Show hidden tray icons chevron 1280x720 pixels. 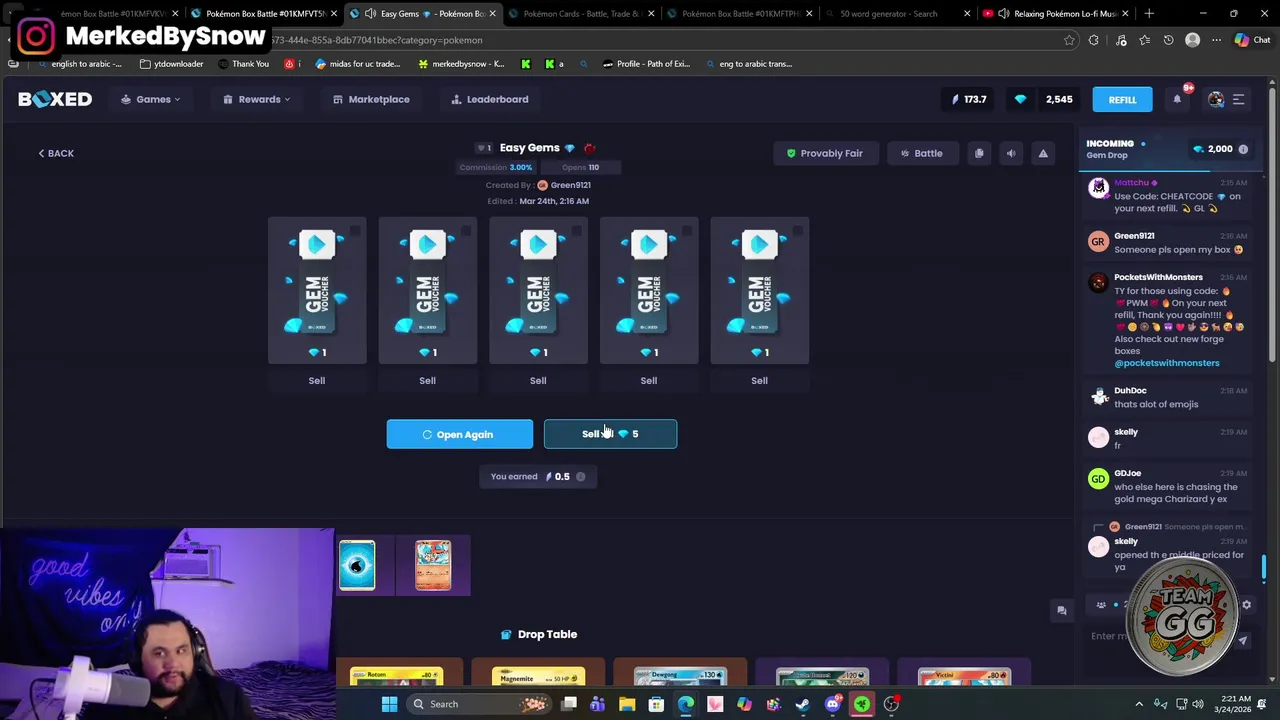click(1139, 704)
